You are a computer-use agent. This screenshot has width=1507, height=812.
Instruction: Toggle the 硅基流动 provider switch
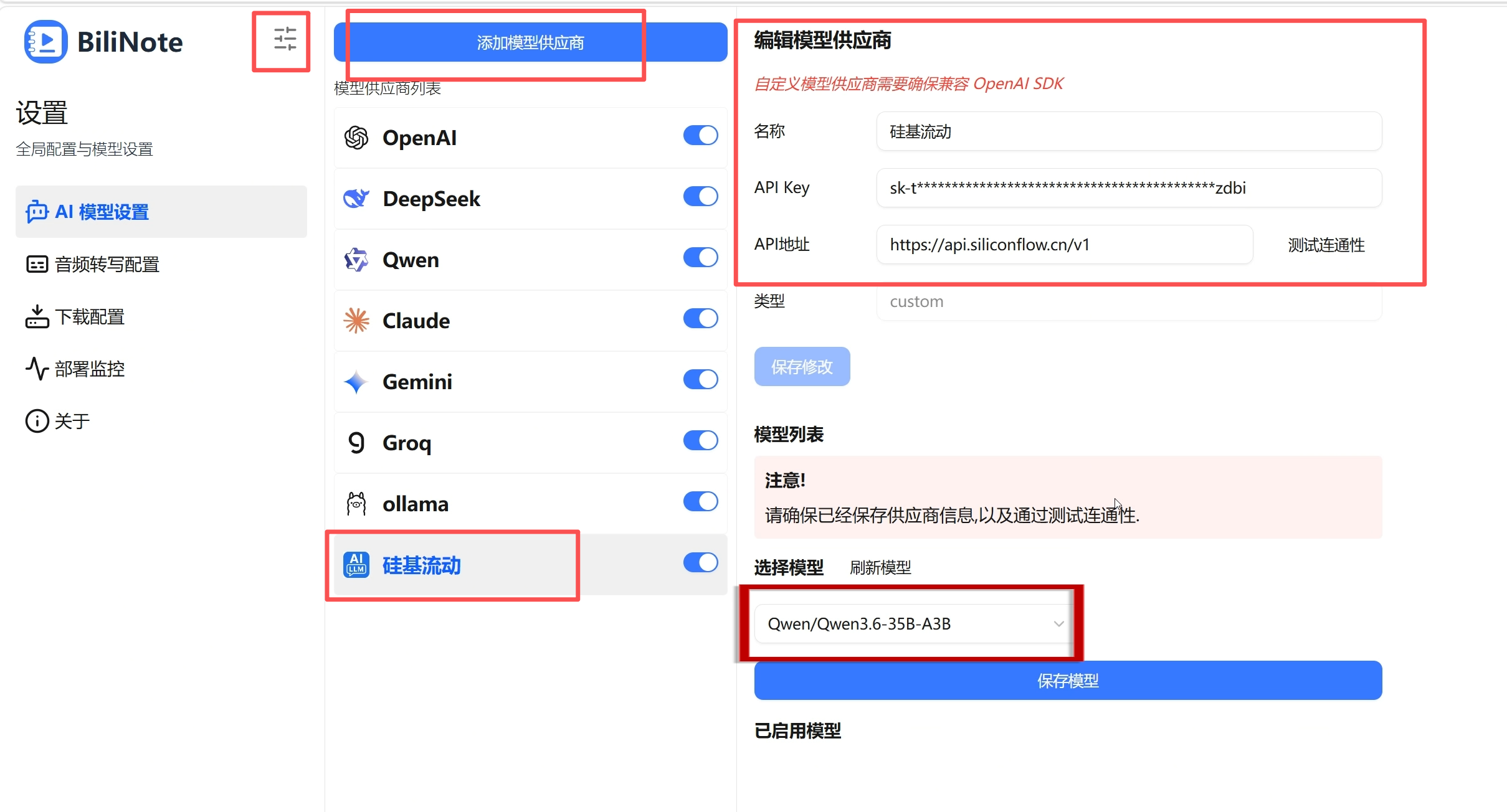point(700,562)
